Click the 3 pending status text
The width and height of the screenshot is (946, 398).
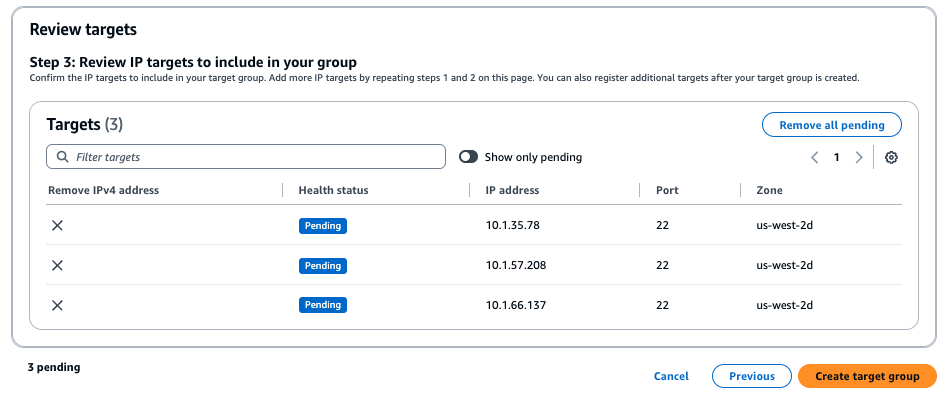pyautogui.click(x=54, y=367)
